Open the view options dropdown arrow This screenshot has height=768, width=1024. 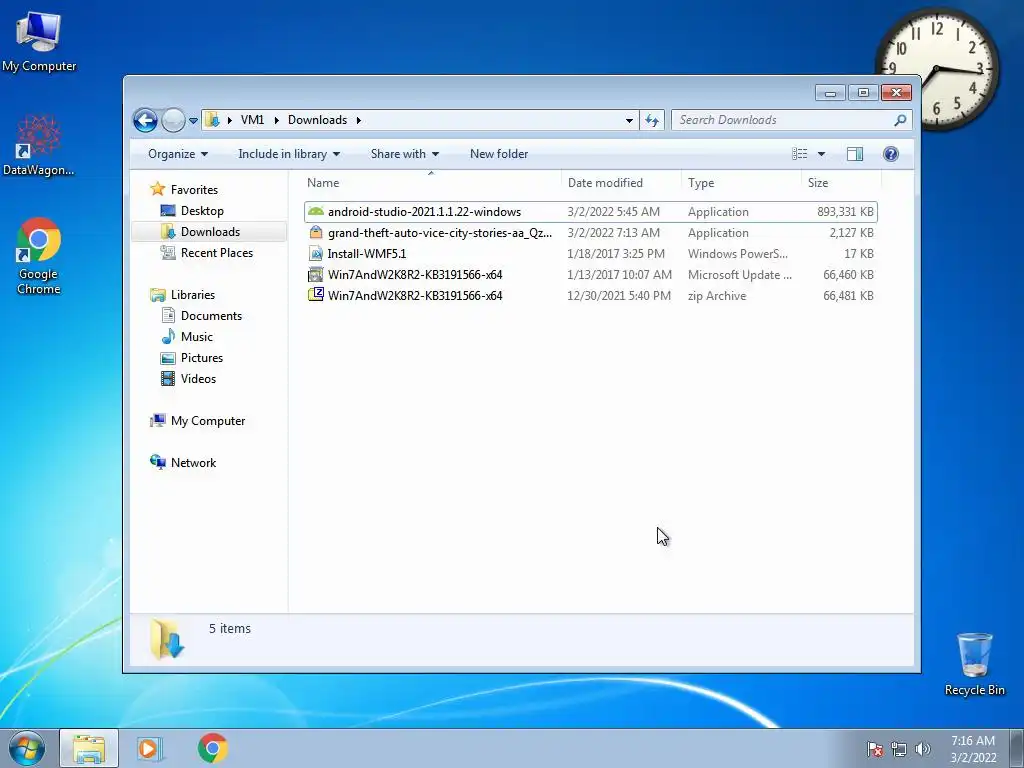(822, 154)
